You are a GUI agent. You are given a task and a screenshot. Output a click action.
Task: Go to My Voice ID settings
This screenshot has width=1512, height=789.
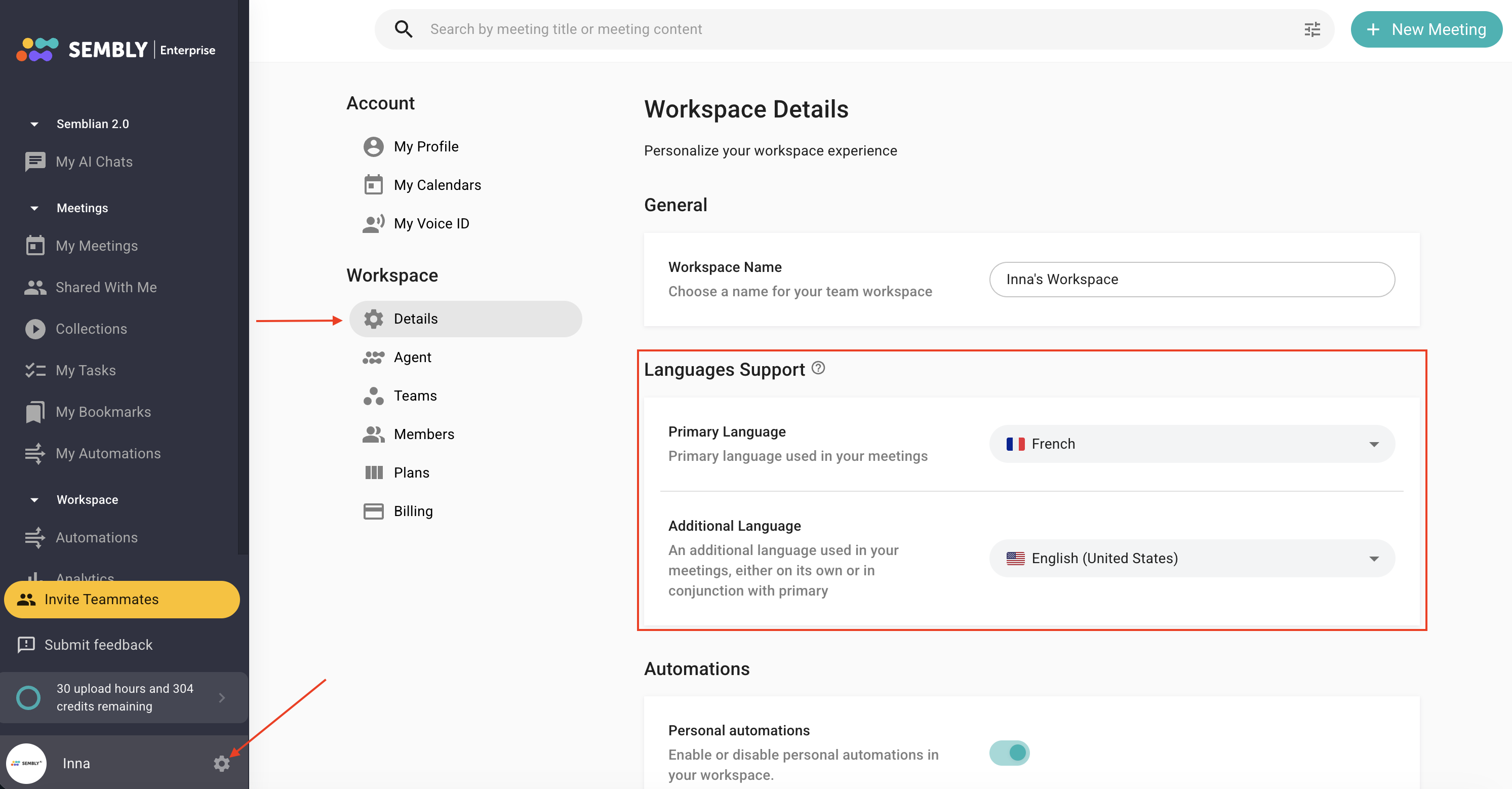[x=431, y=224]
